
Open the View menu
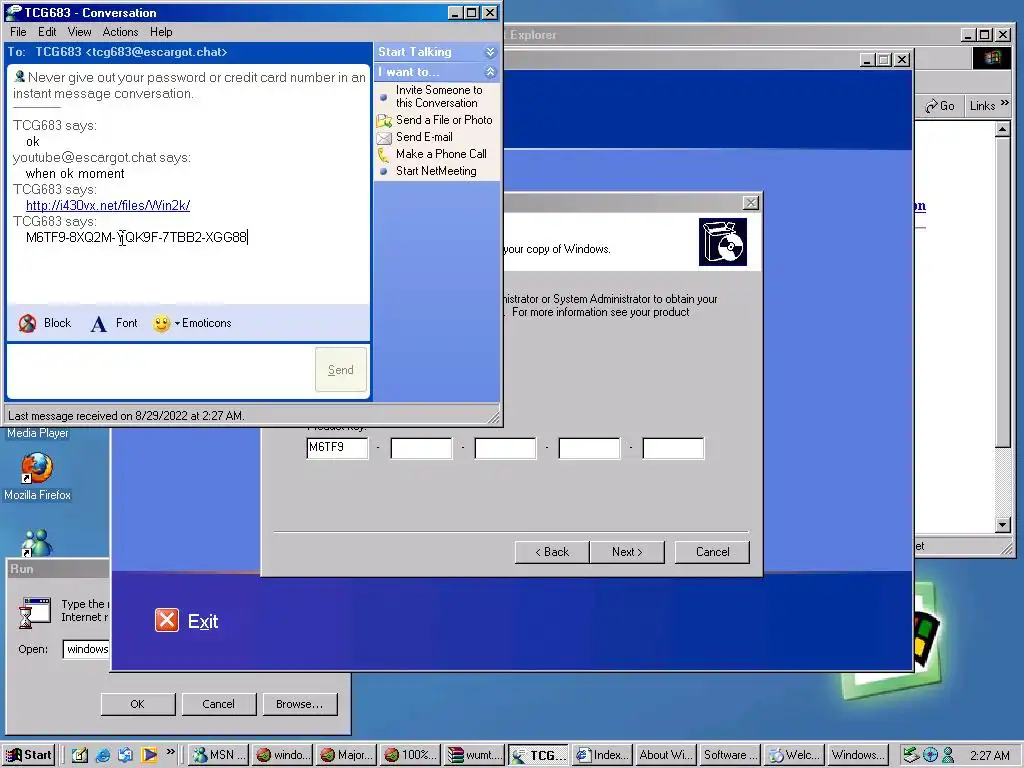coord(79,32)
